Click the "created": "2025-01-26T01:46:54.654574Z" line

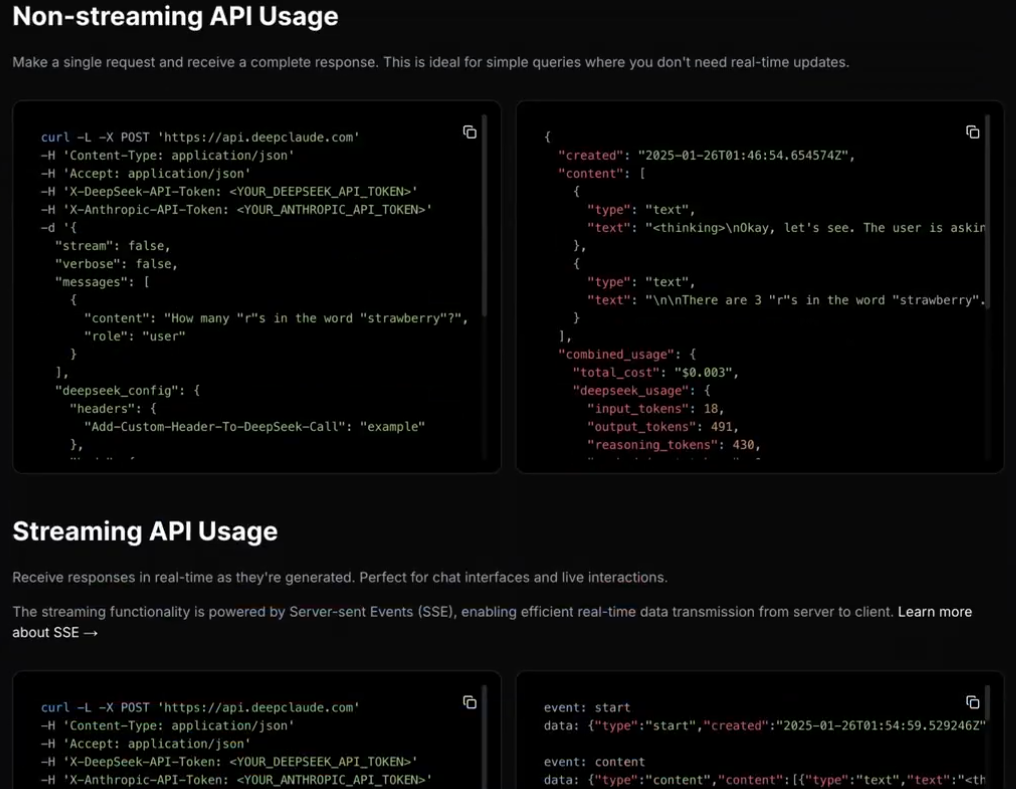coord(706,155)
